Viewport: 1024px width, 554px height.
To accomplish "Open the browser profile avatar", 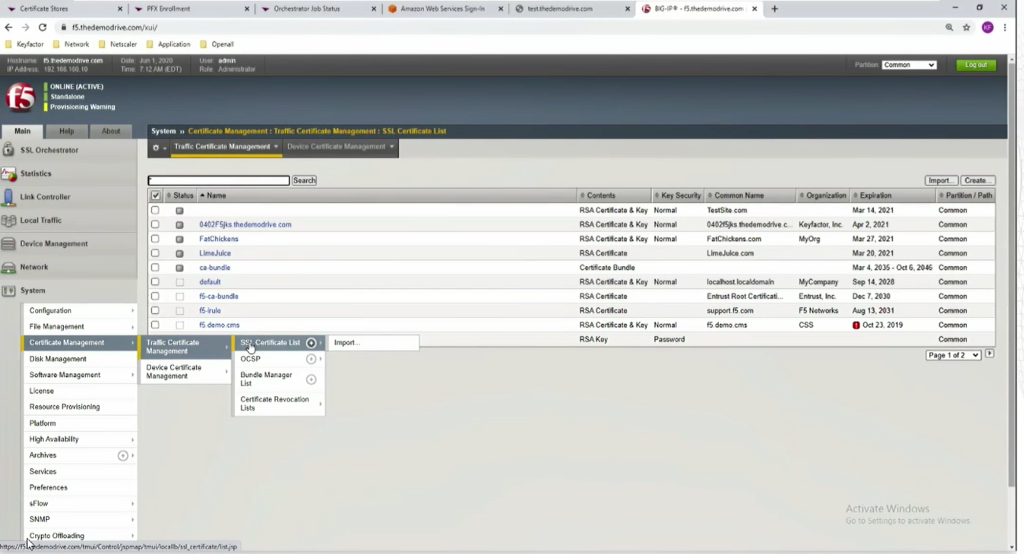I will tap(987, 27).
